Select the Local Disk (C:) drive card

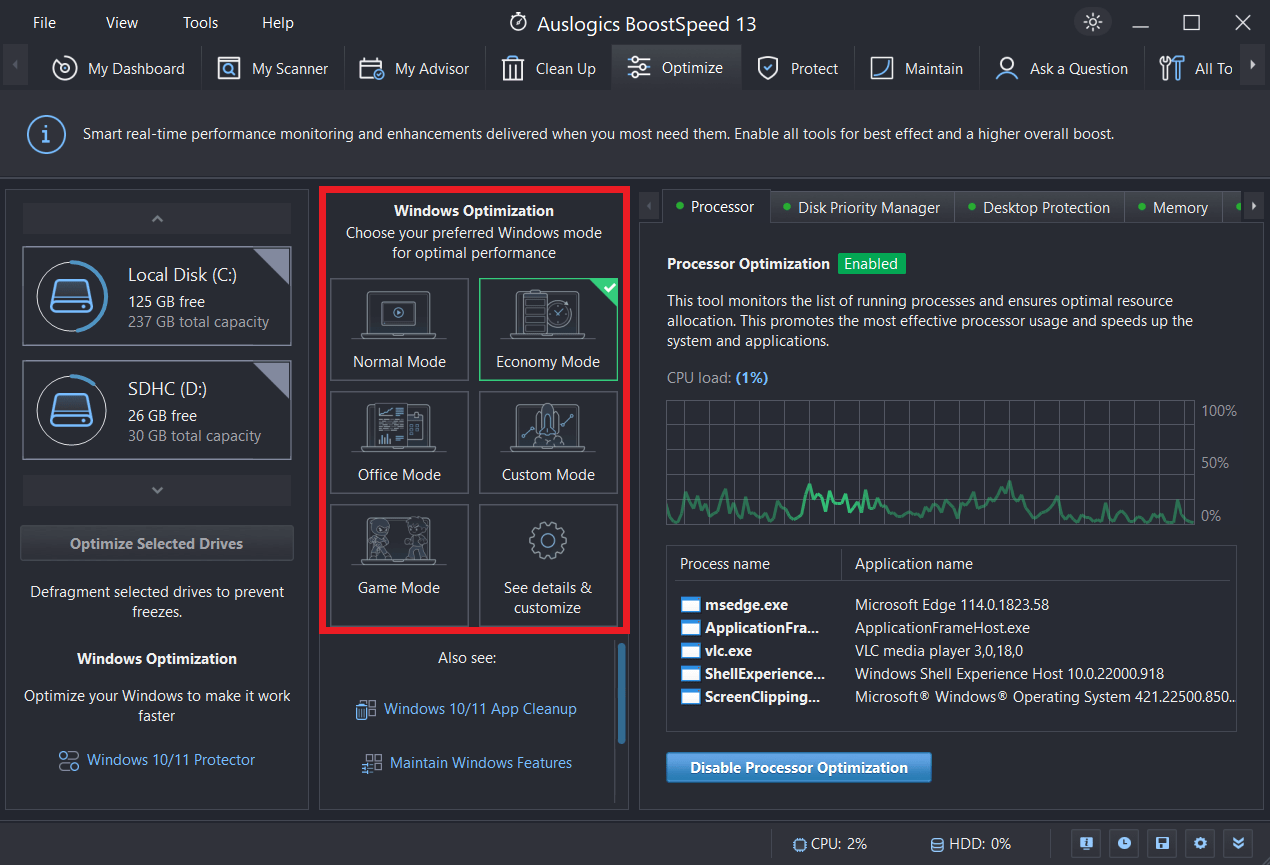point(157,297)
